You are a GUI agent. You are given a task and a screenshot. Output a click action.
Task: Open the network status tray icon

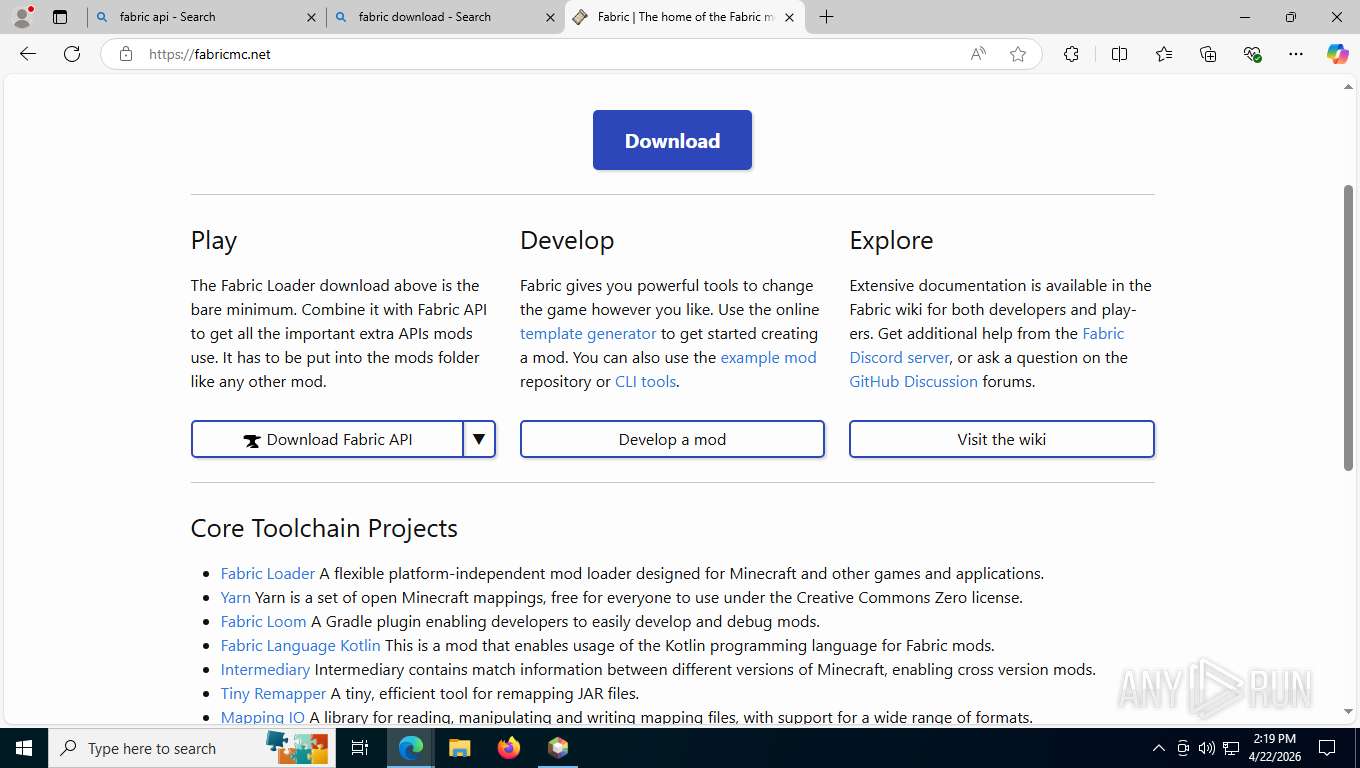pos(1230,748)
